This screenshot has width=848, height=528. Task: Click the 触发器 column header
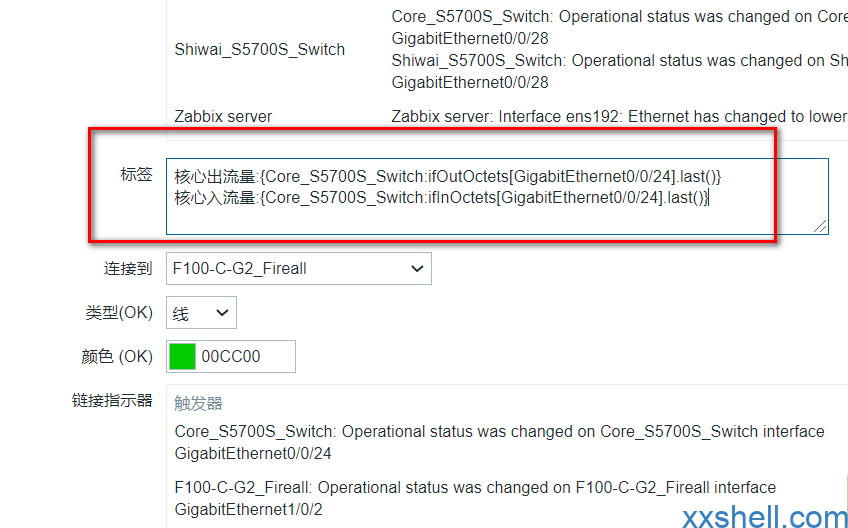198,403
